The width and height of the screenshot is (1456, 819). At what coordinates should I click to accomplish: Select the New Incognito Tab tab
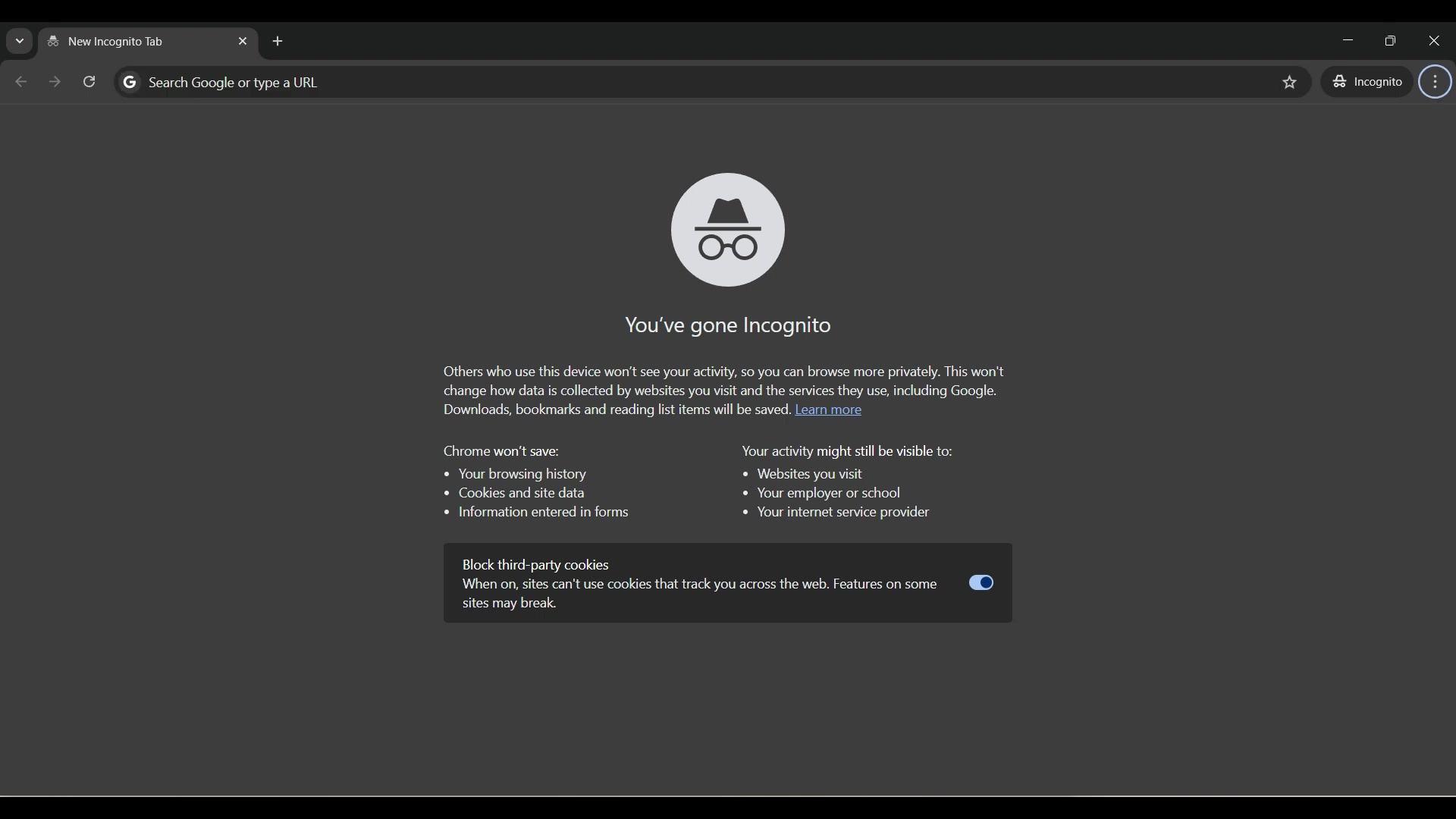(x=148, y=42)
